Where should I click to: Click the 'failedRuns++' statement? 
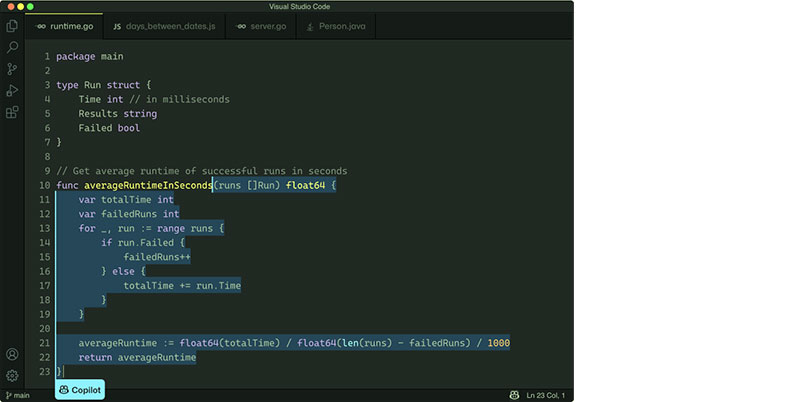point(157,257)
